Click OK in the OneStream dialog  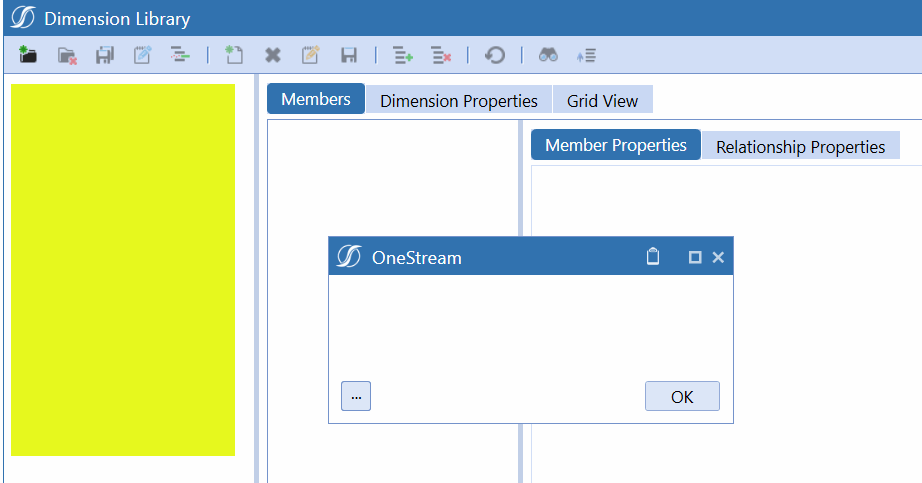pos(682,397)
